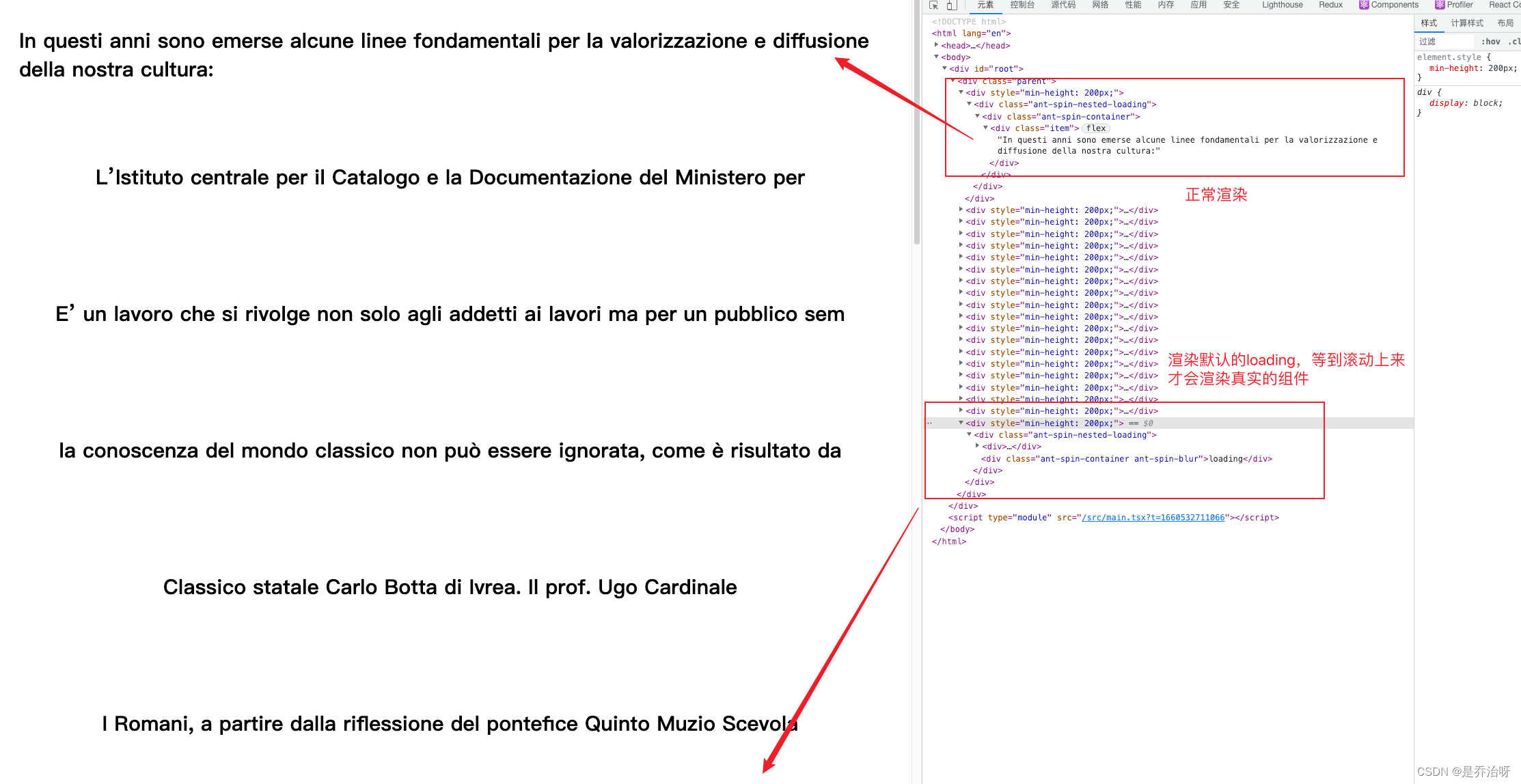Toggle the device toolbar icon

(952, 5)
